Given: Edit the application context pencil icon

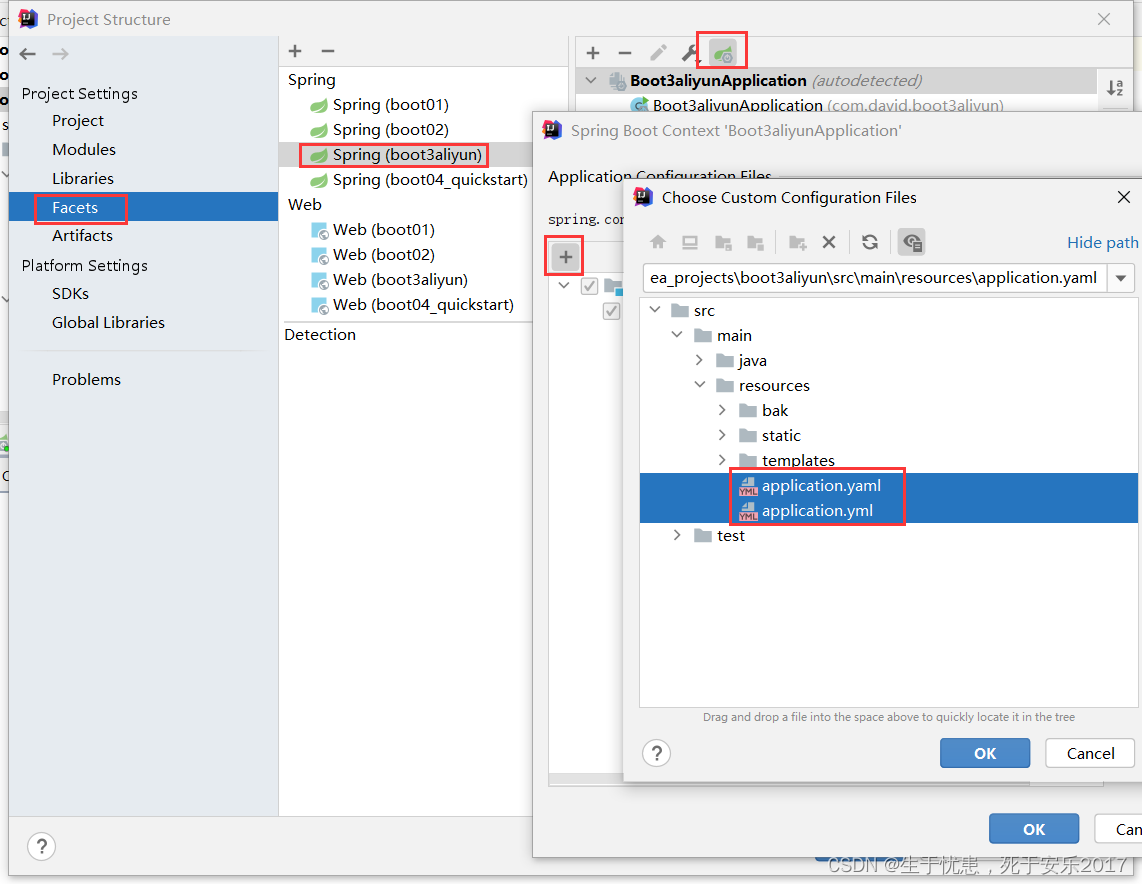Looking at the screenshot, I should tap(658, 53).
